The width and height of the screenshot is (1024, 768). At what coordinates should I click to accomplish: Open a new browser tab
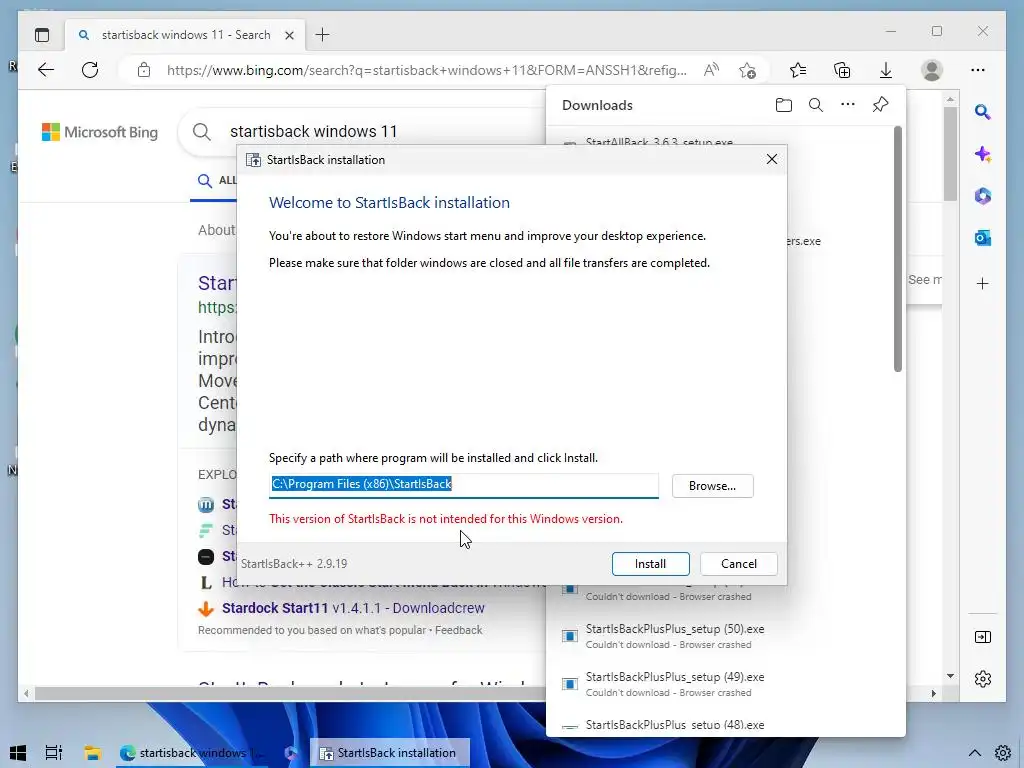coord(323,35)
